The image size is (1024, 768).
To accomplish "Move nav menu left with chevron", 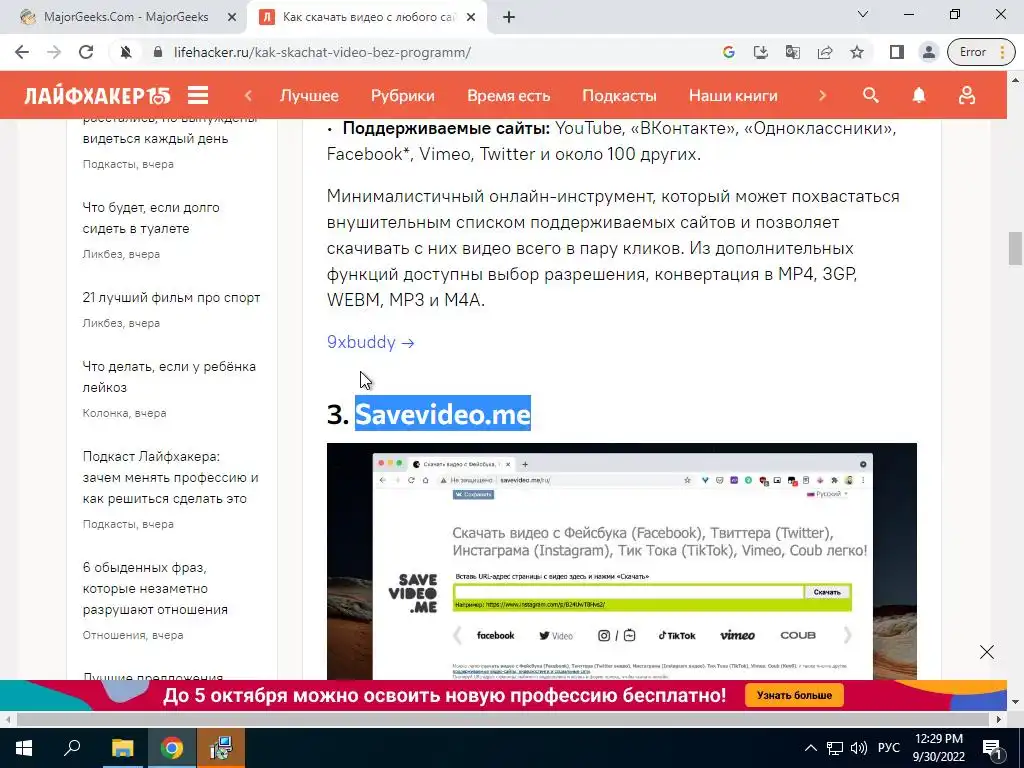I will pyautogui.click(x=248, y=95).
